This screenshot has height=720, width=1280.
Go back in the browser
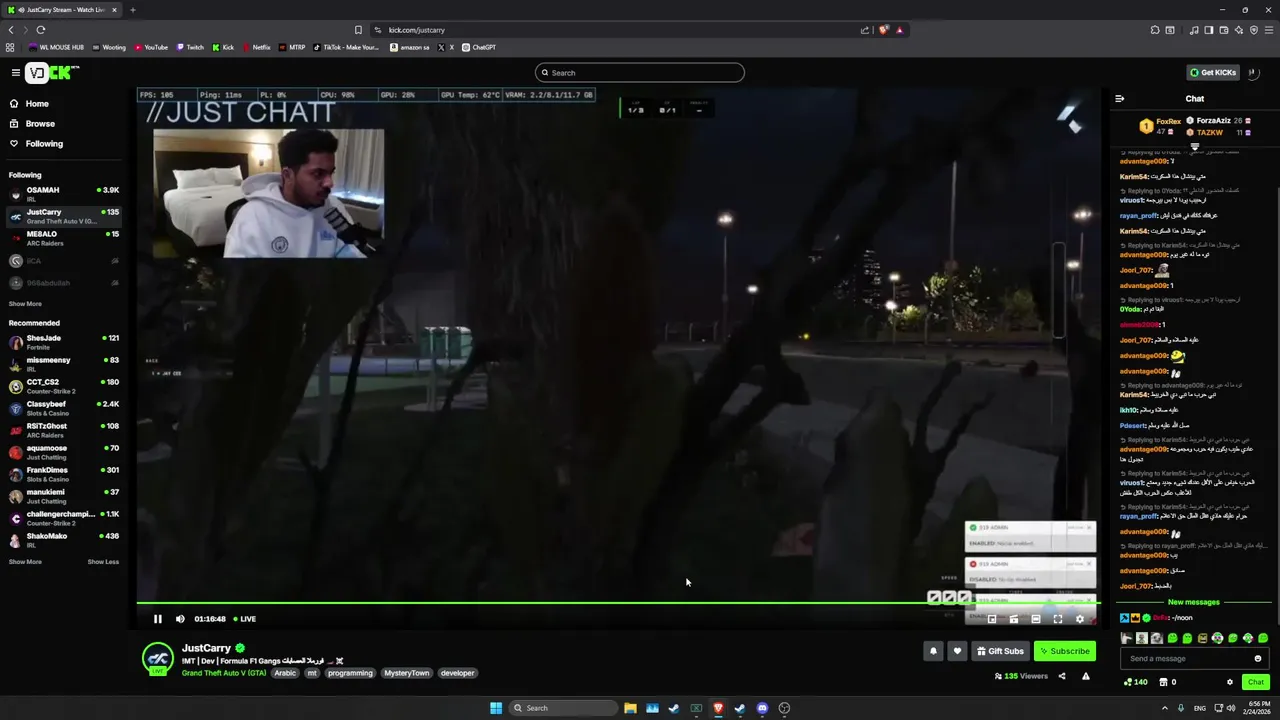pyautogui.click(x=11, y=30)
